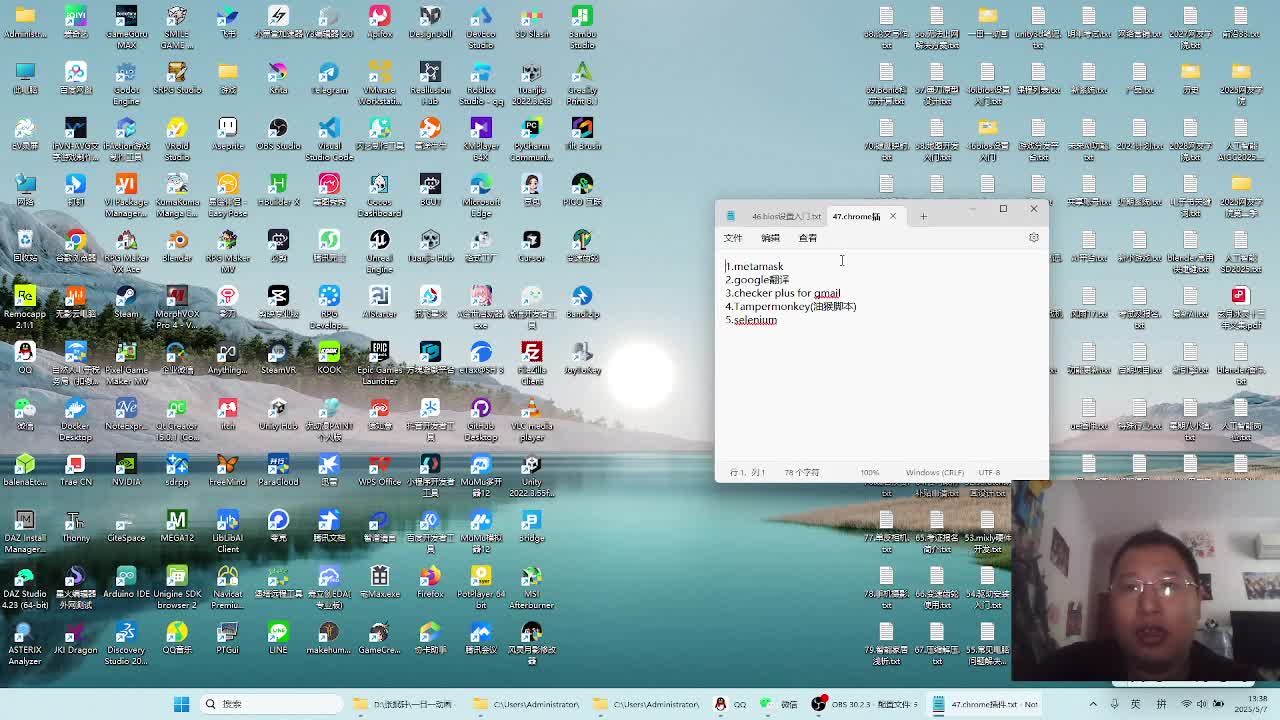Show hidden system tray icons

click(1093, 704)
